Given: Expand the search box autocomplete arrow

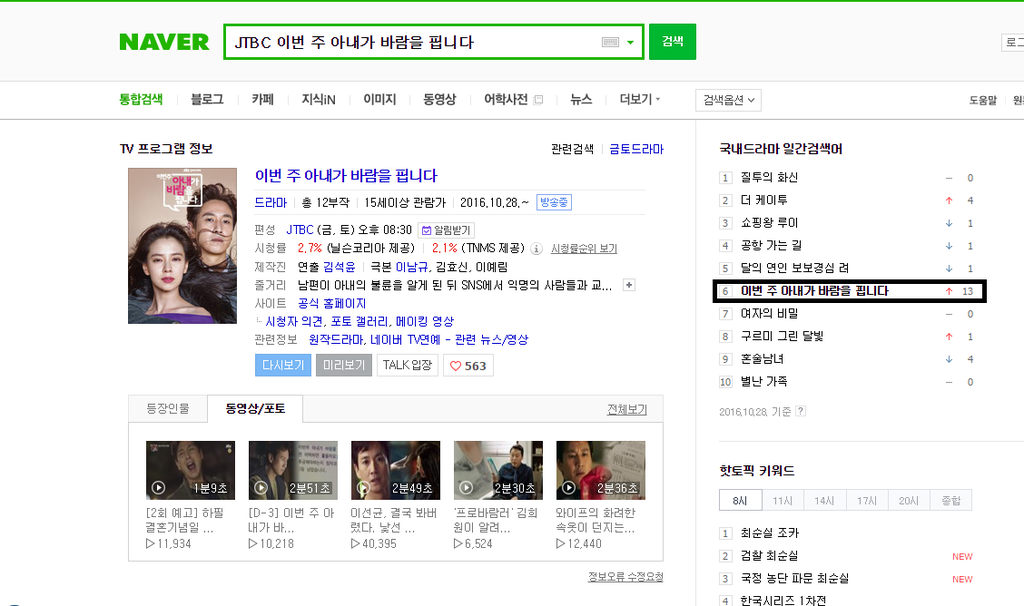Looking at the screenshot, I should point(630,42).
